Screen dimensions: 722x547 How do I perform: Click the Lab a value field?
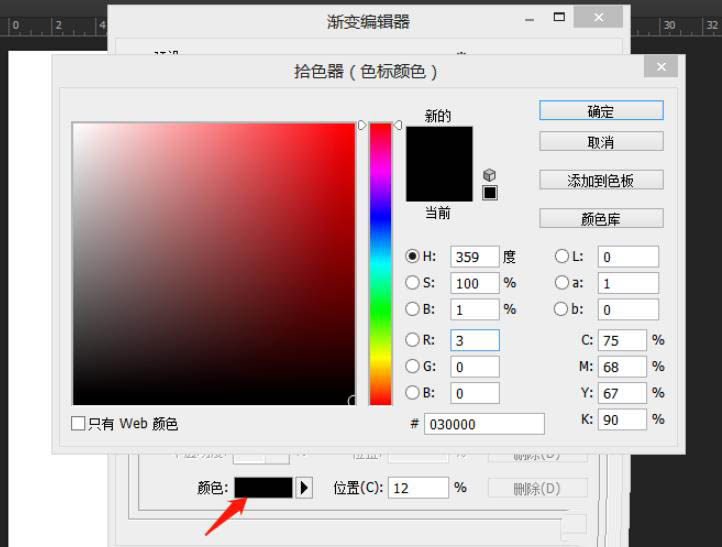628,283
